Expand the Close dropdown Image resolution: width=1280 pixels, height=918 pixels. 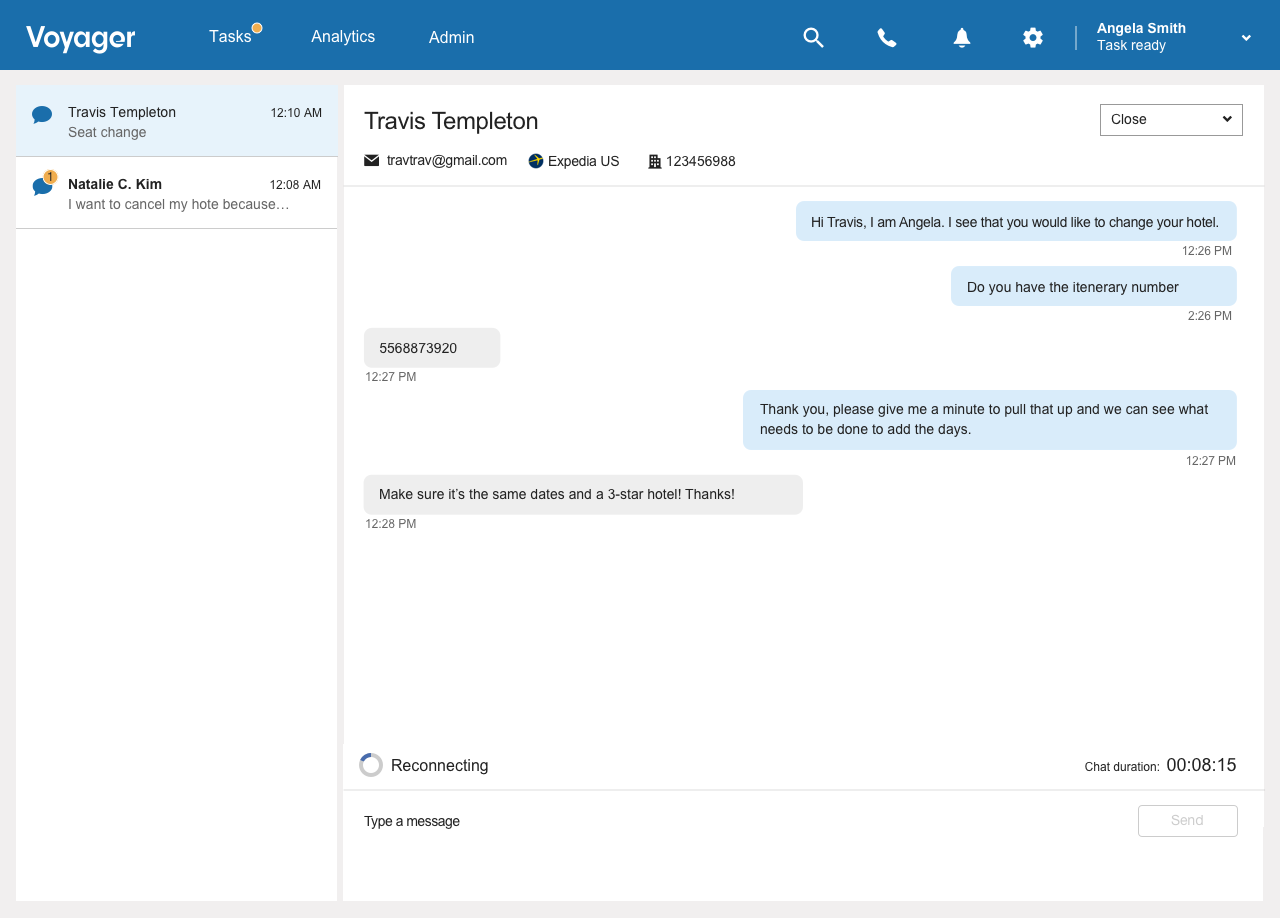click(x=1171, y=120)
